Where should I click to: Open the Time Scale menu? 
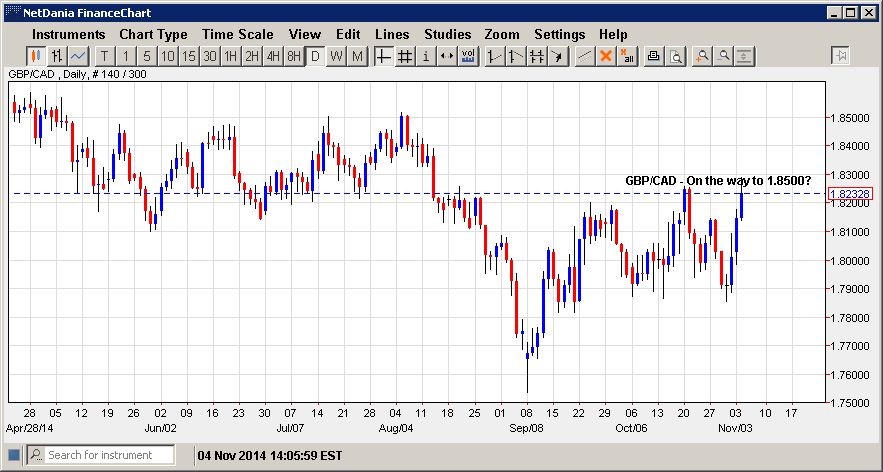pyautogui.click(x=238, y=34)
